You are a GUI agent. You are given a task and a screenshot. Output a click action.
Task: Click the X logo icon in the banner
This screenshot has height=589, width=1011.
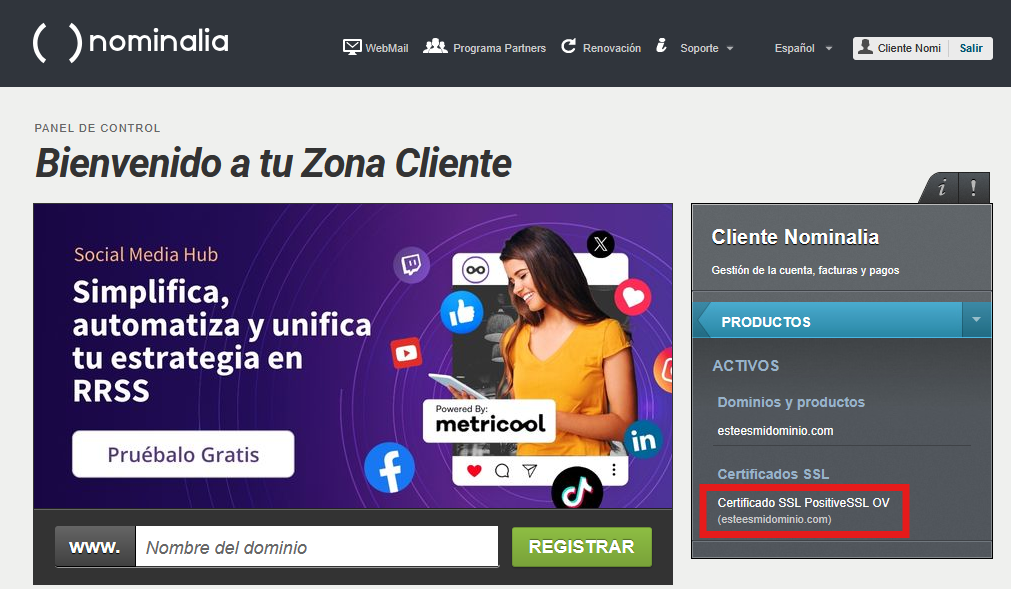pos(600,244)
